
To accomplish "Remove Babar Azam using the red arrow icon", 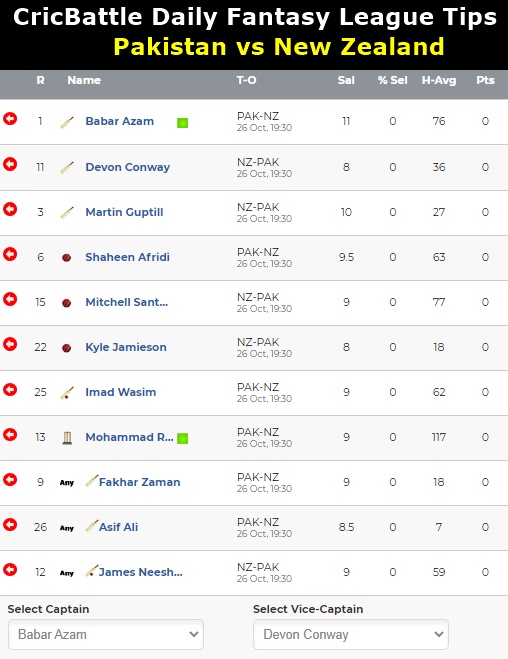I will [10, 119].
